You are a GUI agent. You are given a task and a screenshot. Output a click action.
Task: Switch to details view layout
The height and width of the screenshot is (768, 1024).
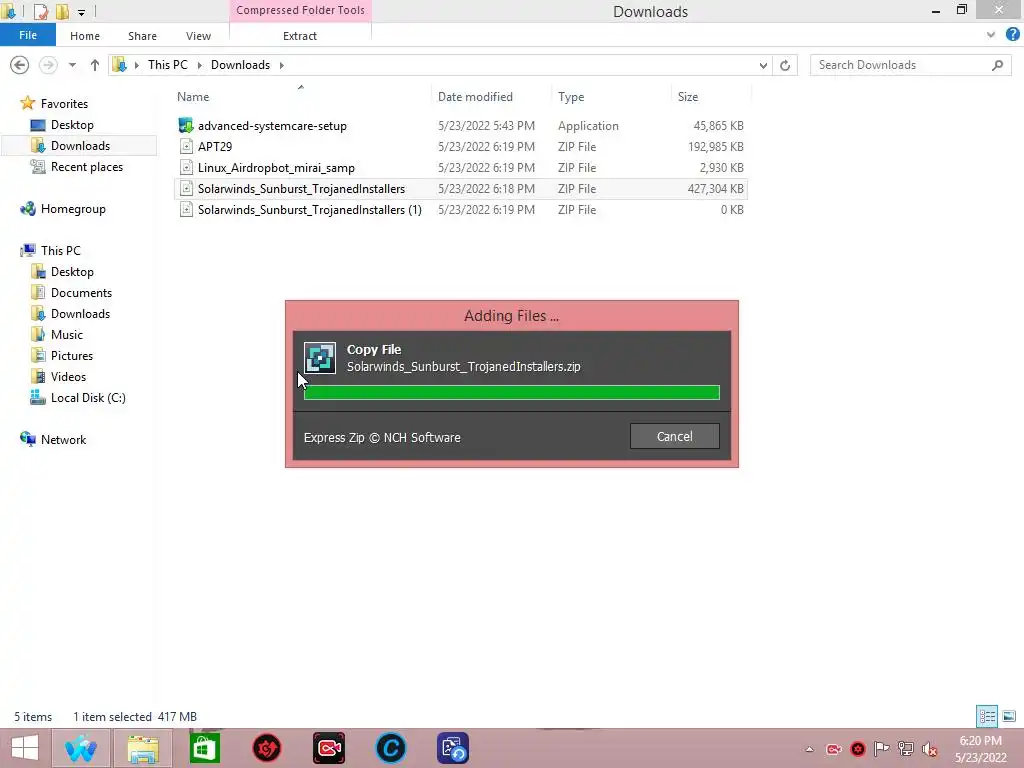(x=987, y=716)
